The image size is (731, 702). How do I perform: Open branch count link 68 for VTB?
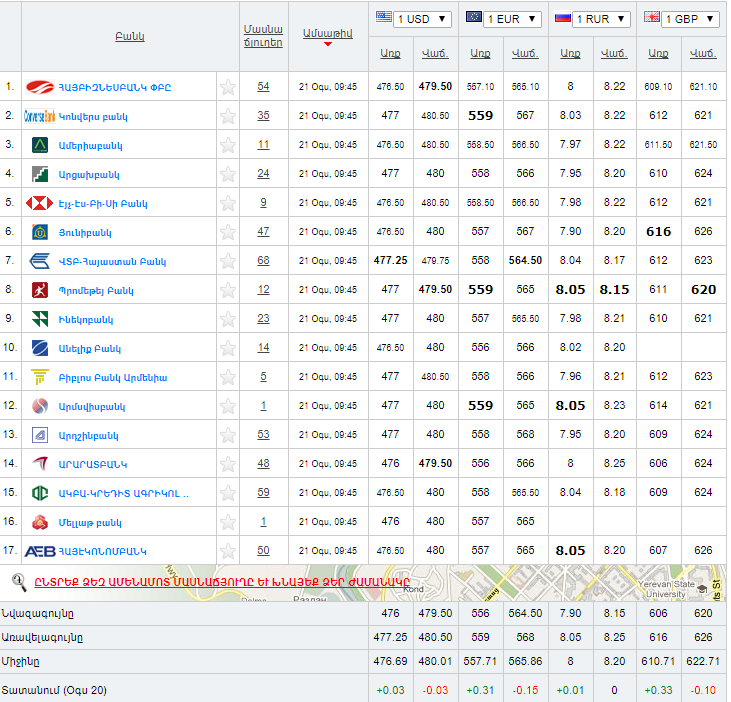(263, 261)
